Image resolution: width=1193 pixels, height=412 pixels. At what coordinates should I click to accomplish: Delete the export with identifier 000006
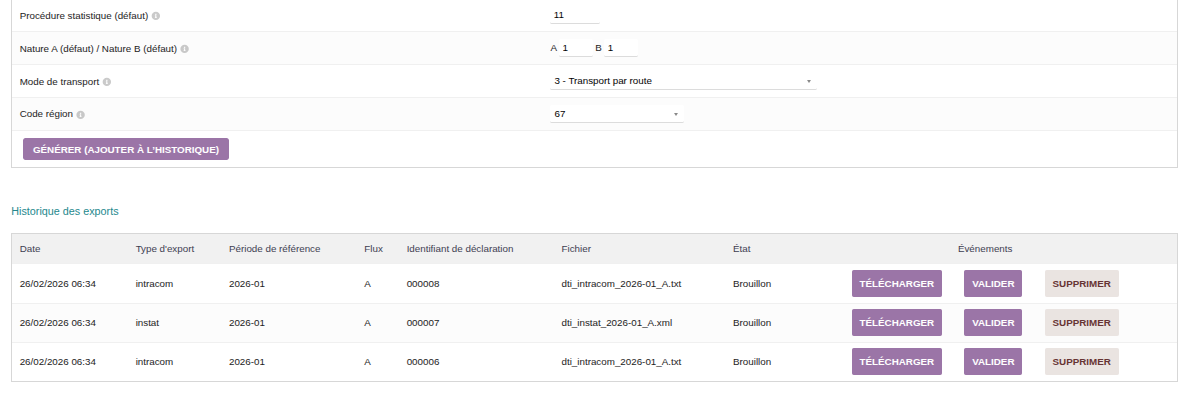tap(1081, 362)
